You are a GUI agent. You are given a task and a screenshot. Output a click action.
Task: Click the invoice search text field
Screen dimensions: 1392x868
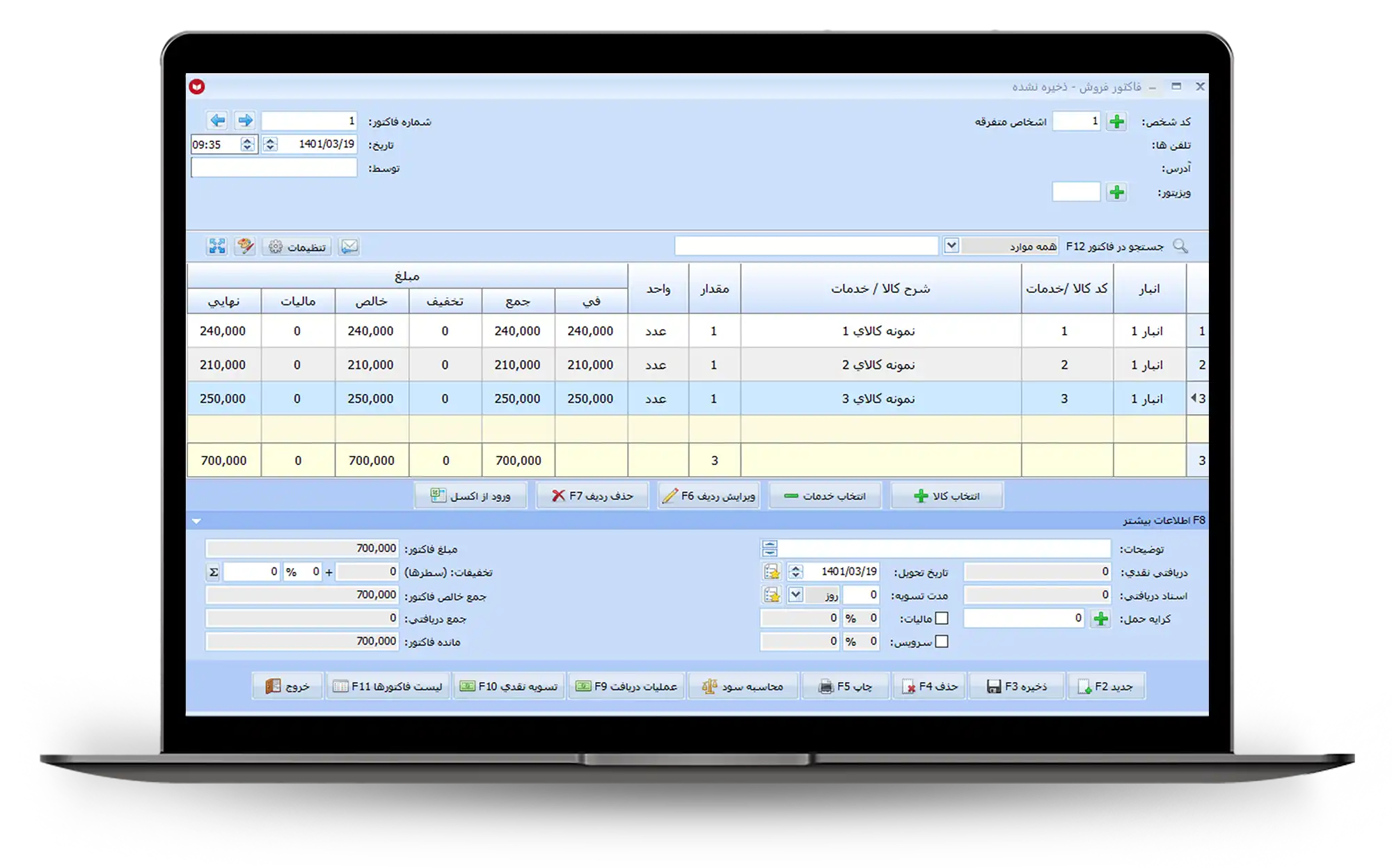click(806, 246)
